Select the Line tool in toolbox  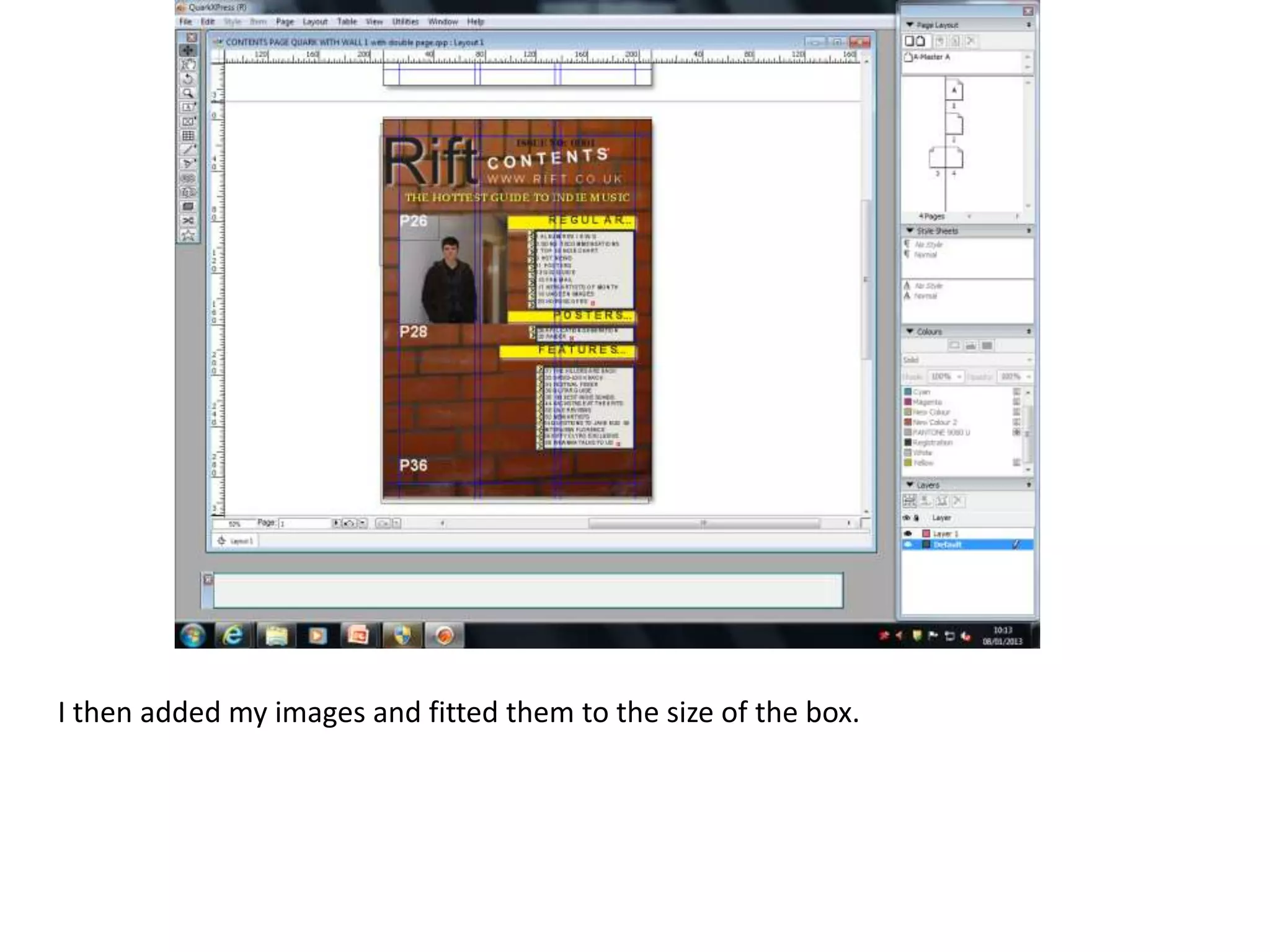(188, 149)
